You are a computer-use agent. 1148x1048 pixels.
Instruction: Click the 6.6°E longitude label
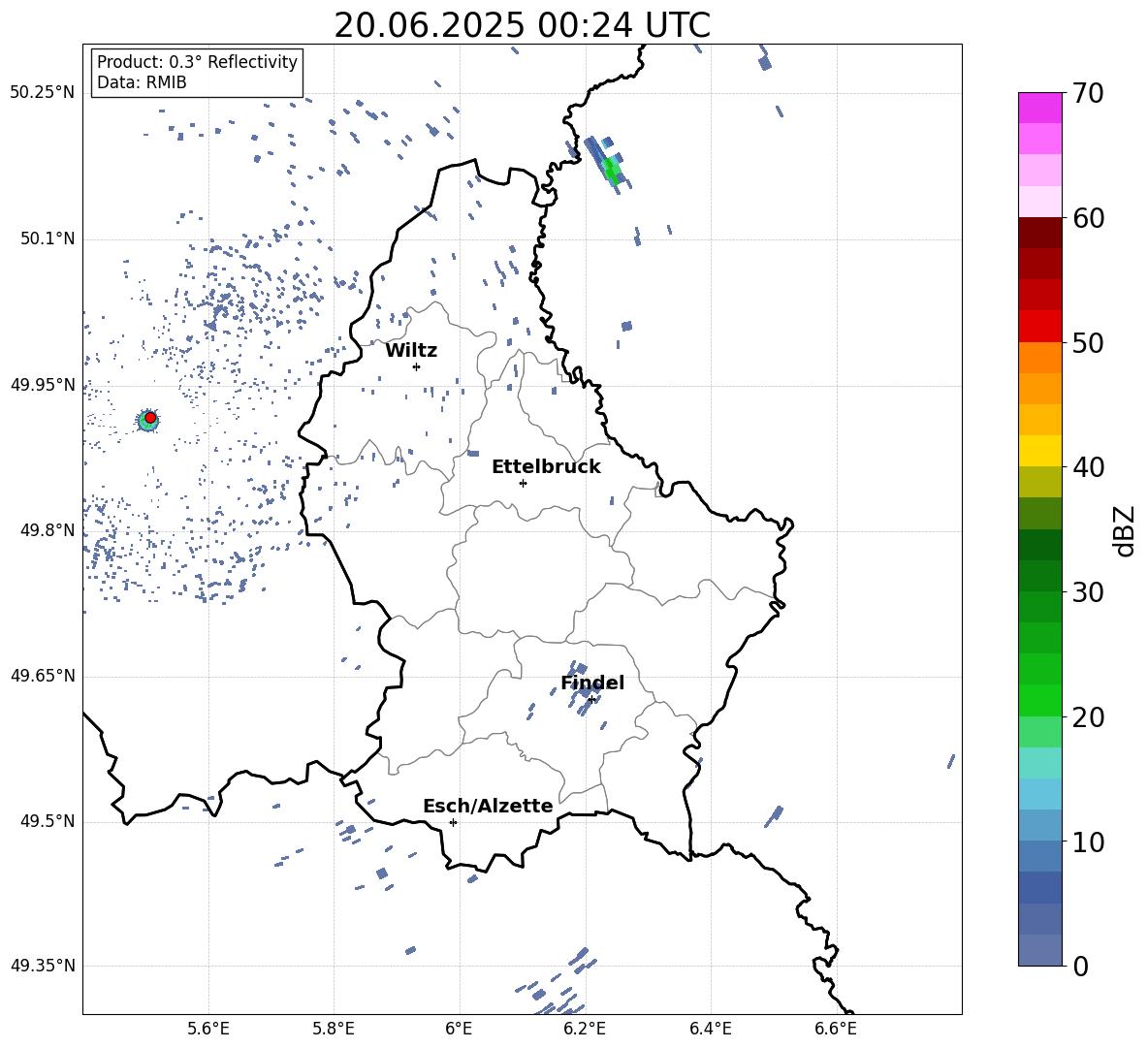pos(836,1029)
